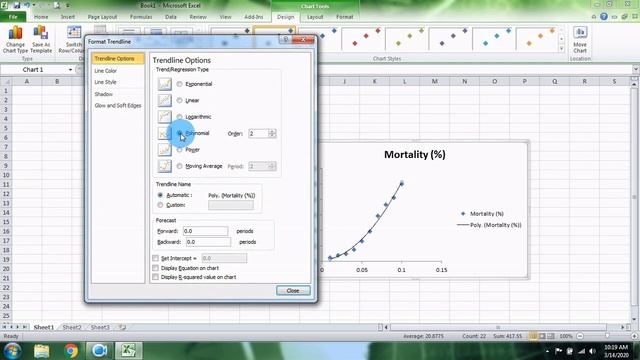Click the Switch Row/Column icon

(74, 33)
